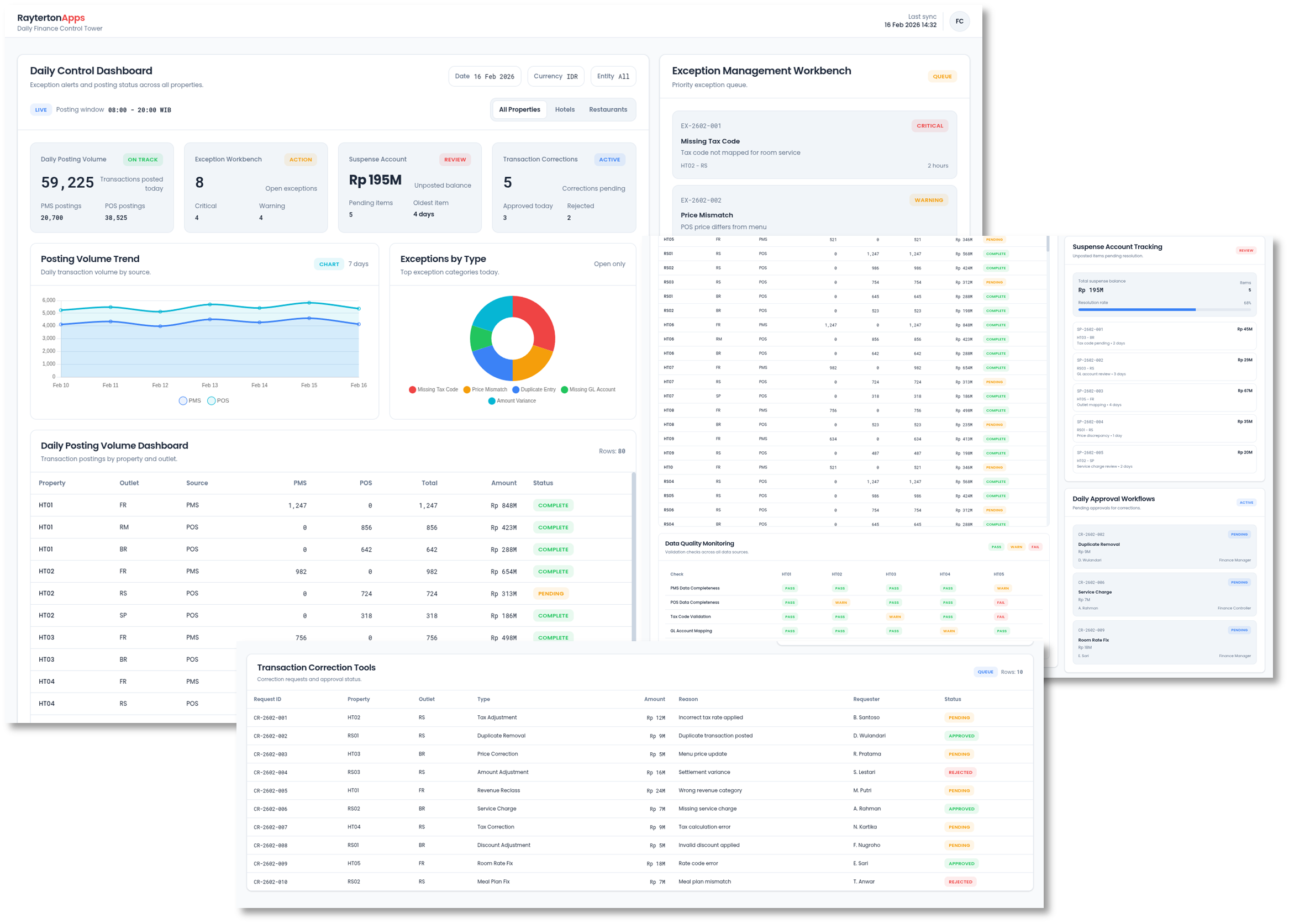Click the ACTION badge on Exception Workbench card
Image resolution: width=1289 pixels, height=924 pixels.
pyautogui.click(x=300, y=160)
